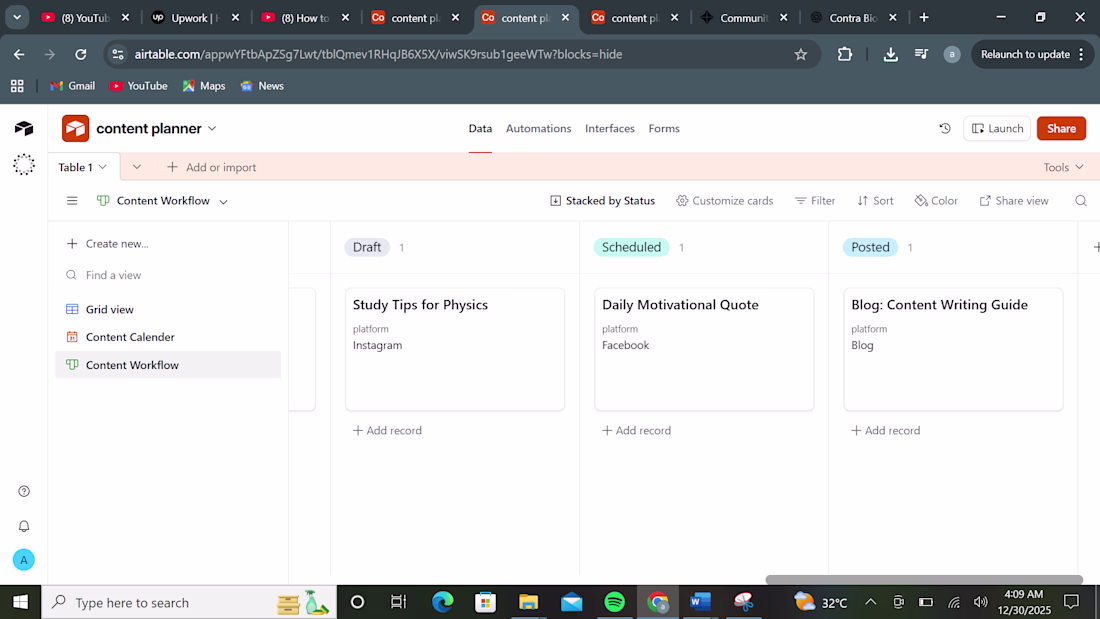Screen dimensions: 1100x619
Task: Show hidden system tray icons
Action: click(x=871, y=602)
